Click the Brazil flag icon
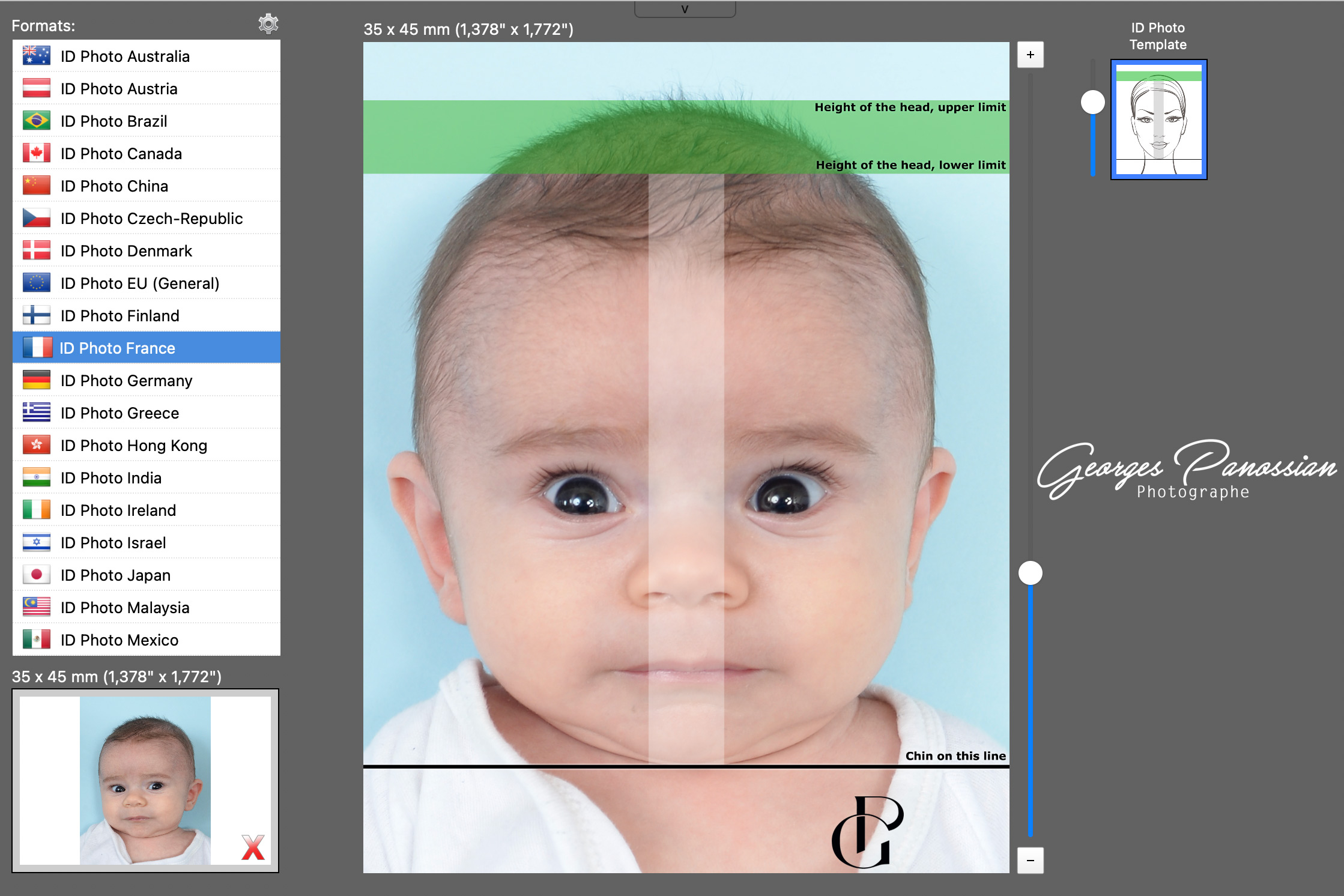 pyautogui.click(x=37, y=121)
